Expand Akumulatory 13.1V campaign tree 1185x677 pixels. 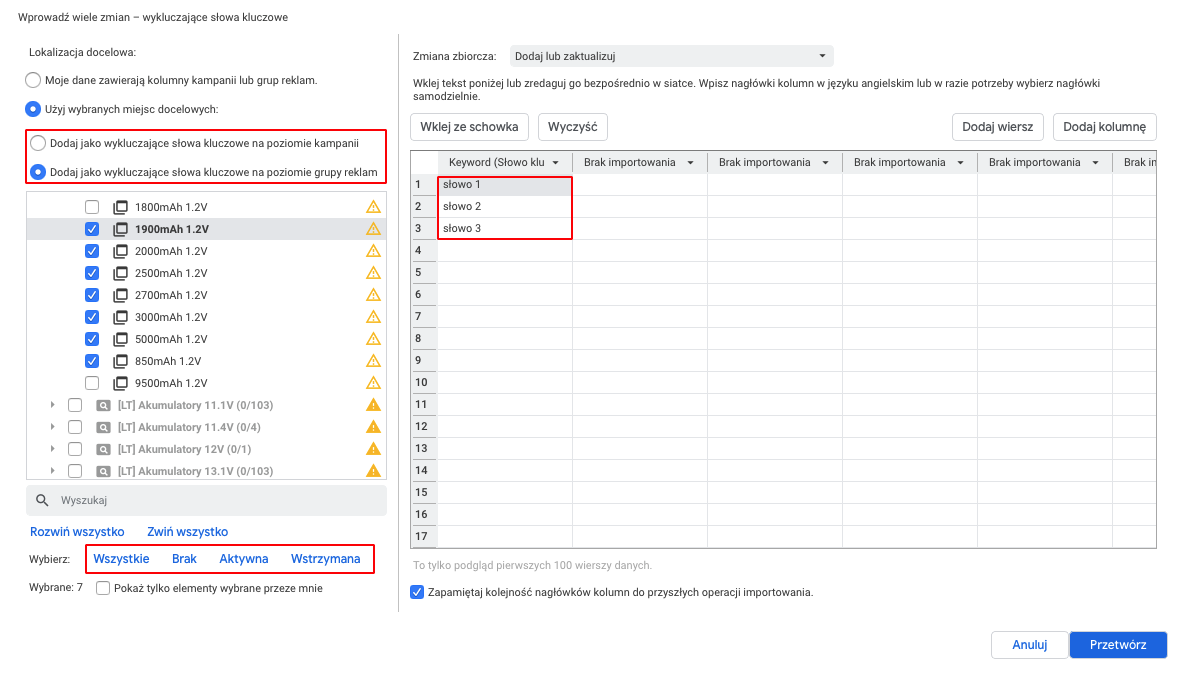[x=52, y=471]
